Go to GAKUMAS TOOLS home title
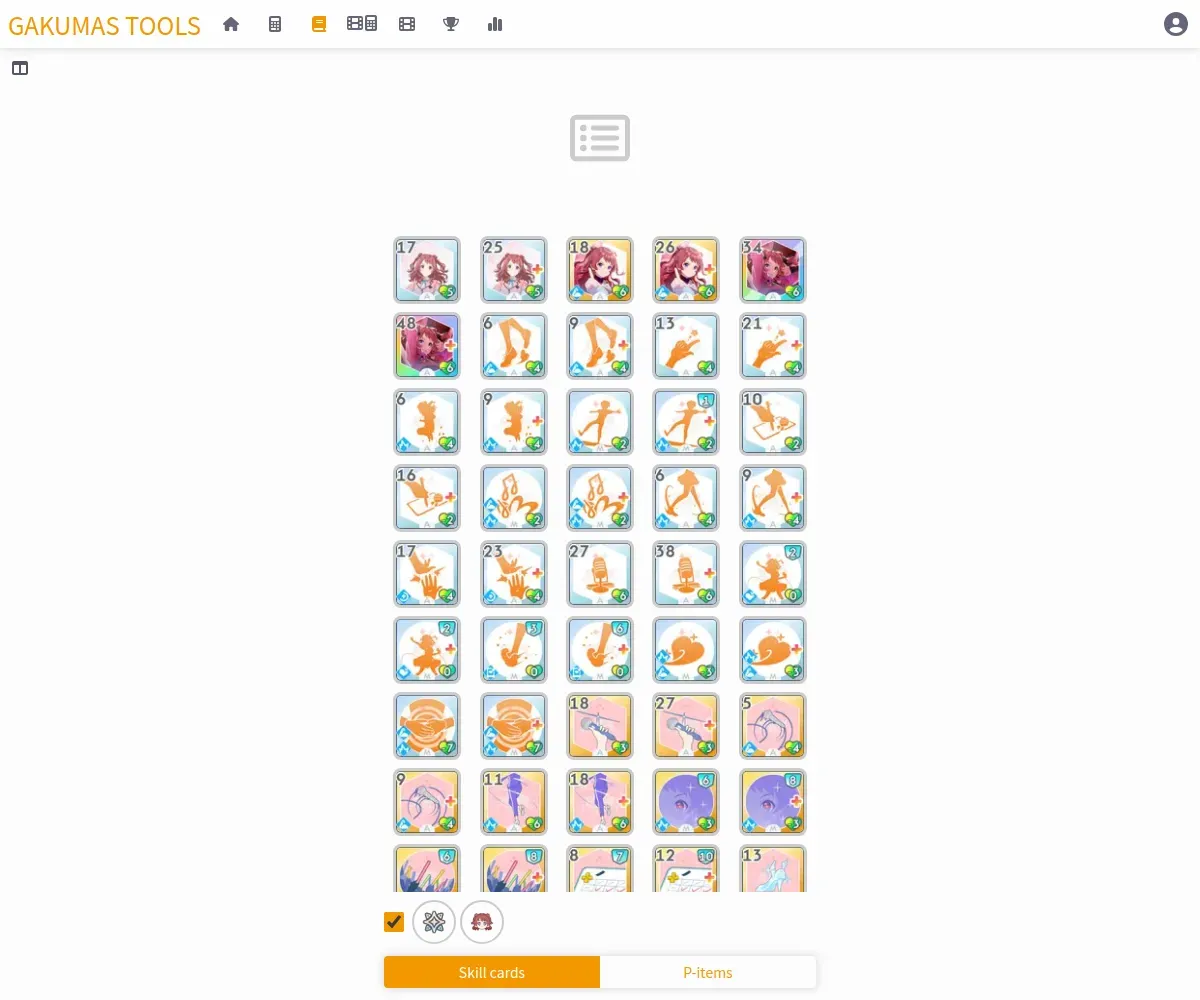 tap(104, 25)
